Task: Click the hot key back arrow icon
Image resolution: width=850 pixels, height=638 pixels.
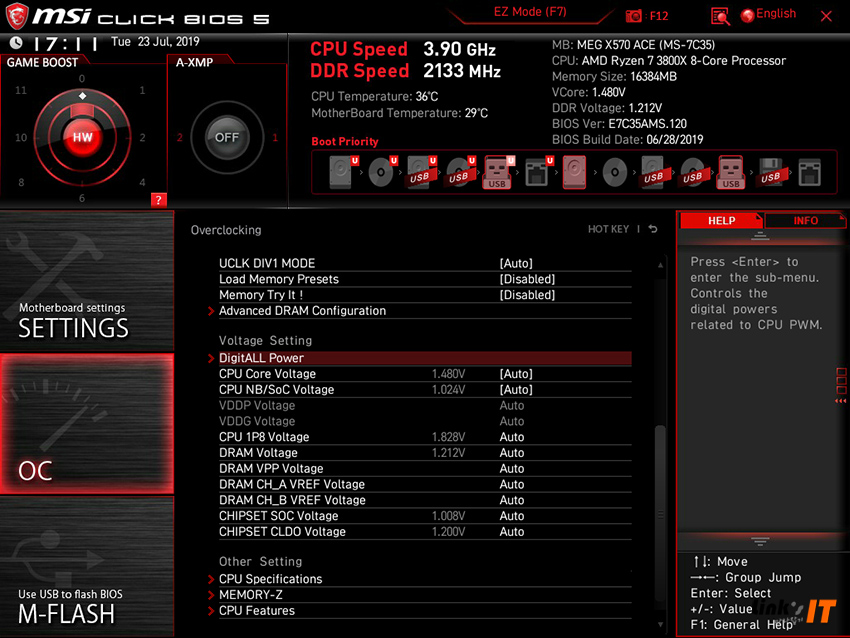Action: tap(653, 229)
